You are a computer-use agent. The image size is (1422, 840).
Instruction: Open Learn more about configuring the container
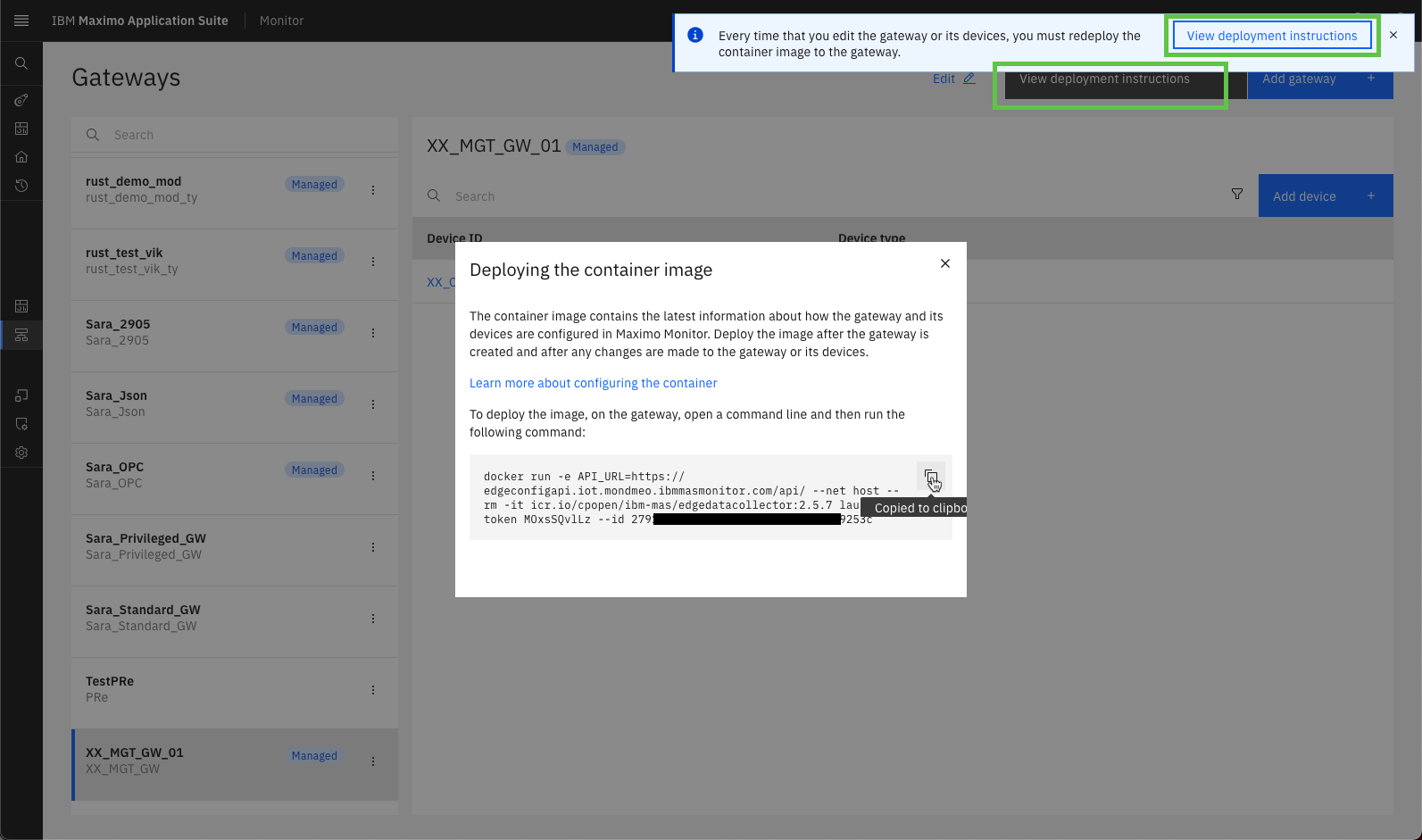coord(594,383)
